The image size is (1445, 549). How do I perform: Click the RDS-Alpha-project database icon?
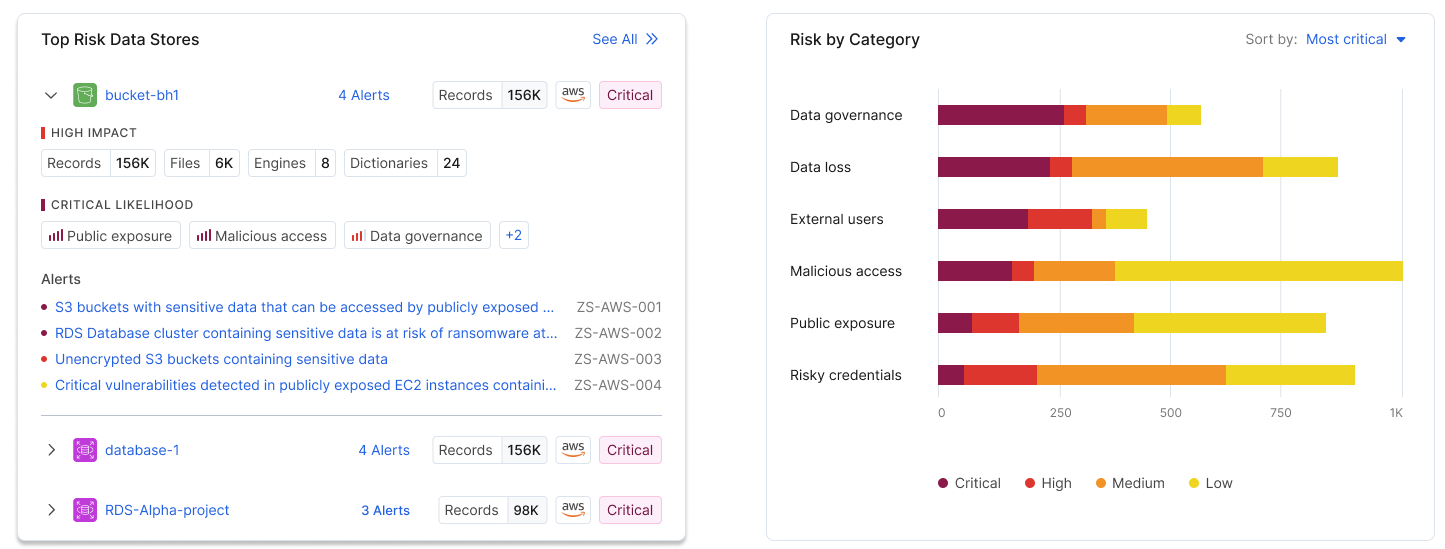pyautogui.click(x=85, y=510)
